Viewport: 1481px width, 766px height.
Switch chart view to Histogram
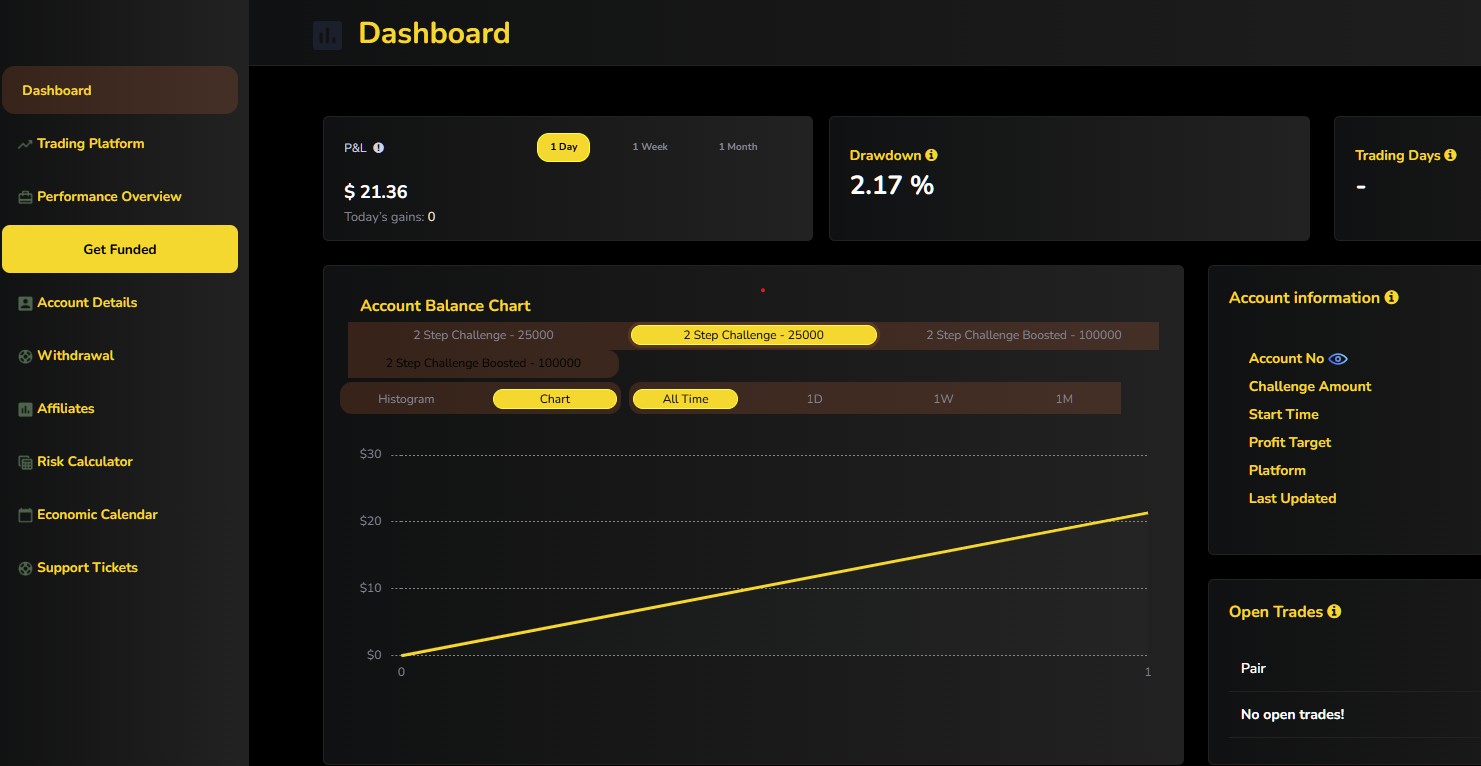tap(406, 399)
